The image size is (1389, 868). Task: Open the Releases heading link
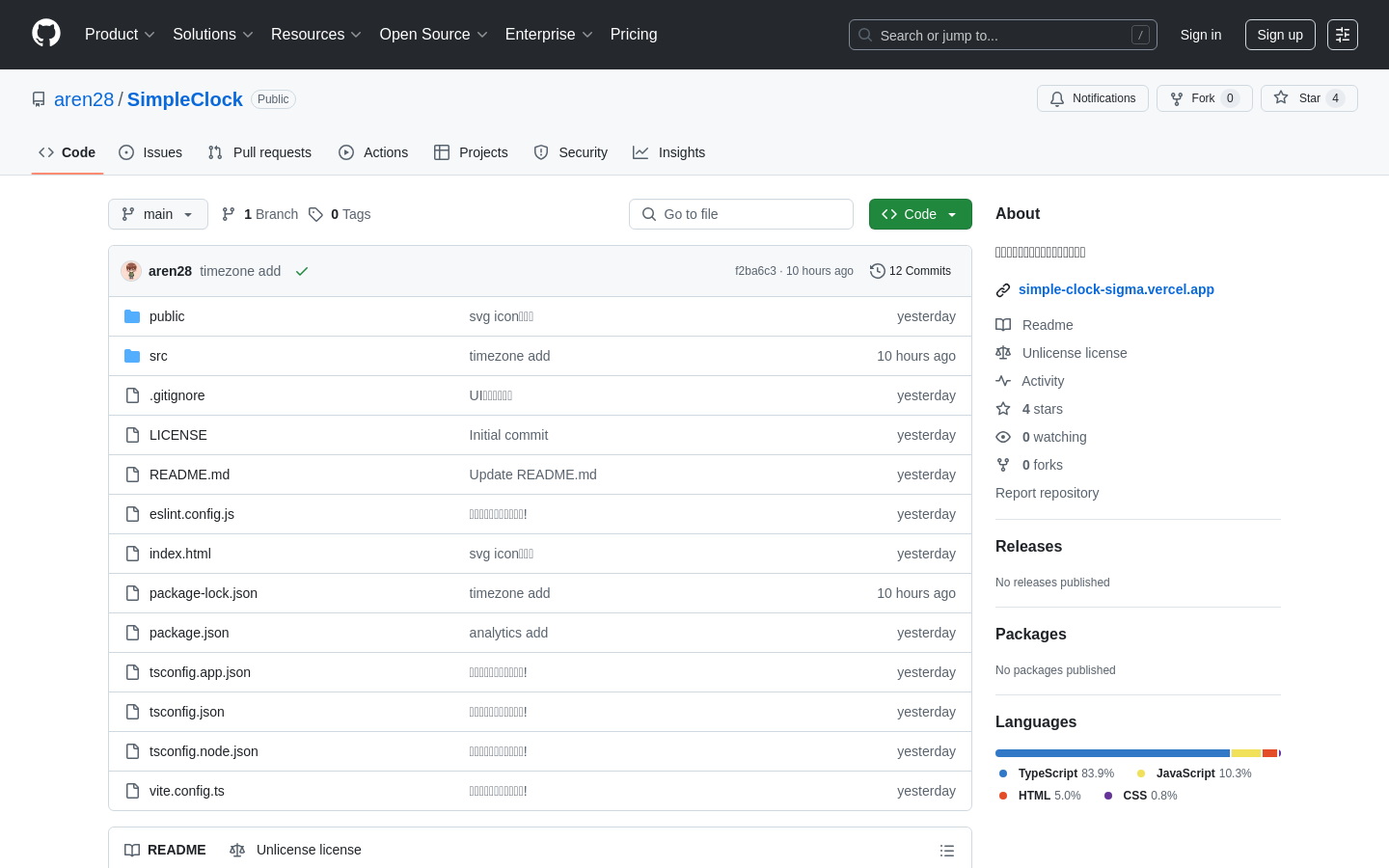coord(1028,546)
